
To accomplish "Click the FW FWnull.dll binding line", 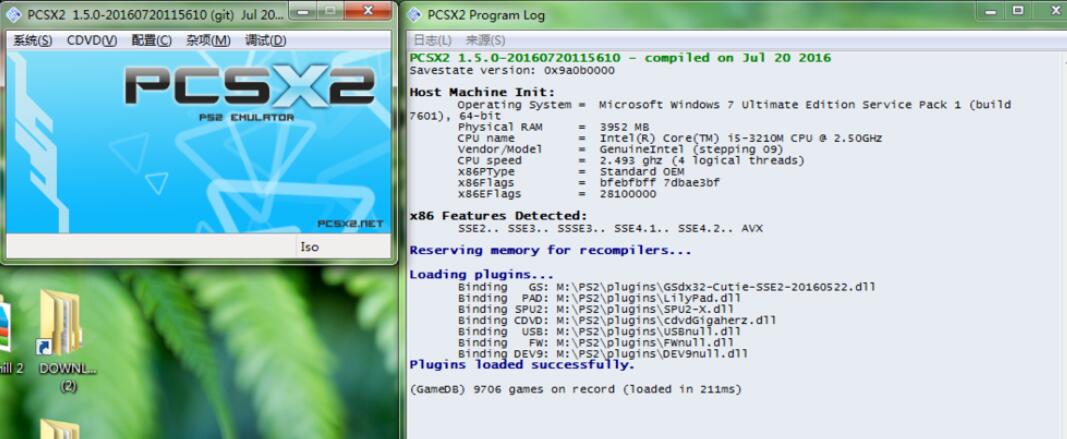I will [595, 342].
